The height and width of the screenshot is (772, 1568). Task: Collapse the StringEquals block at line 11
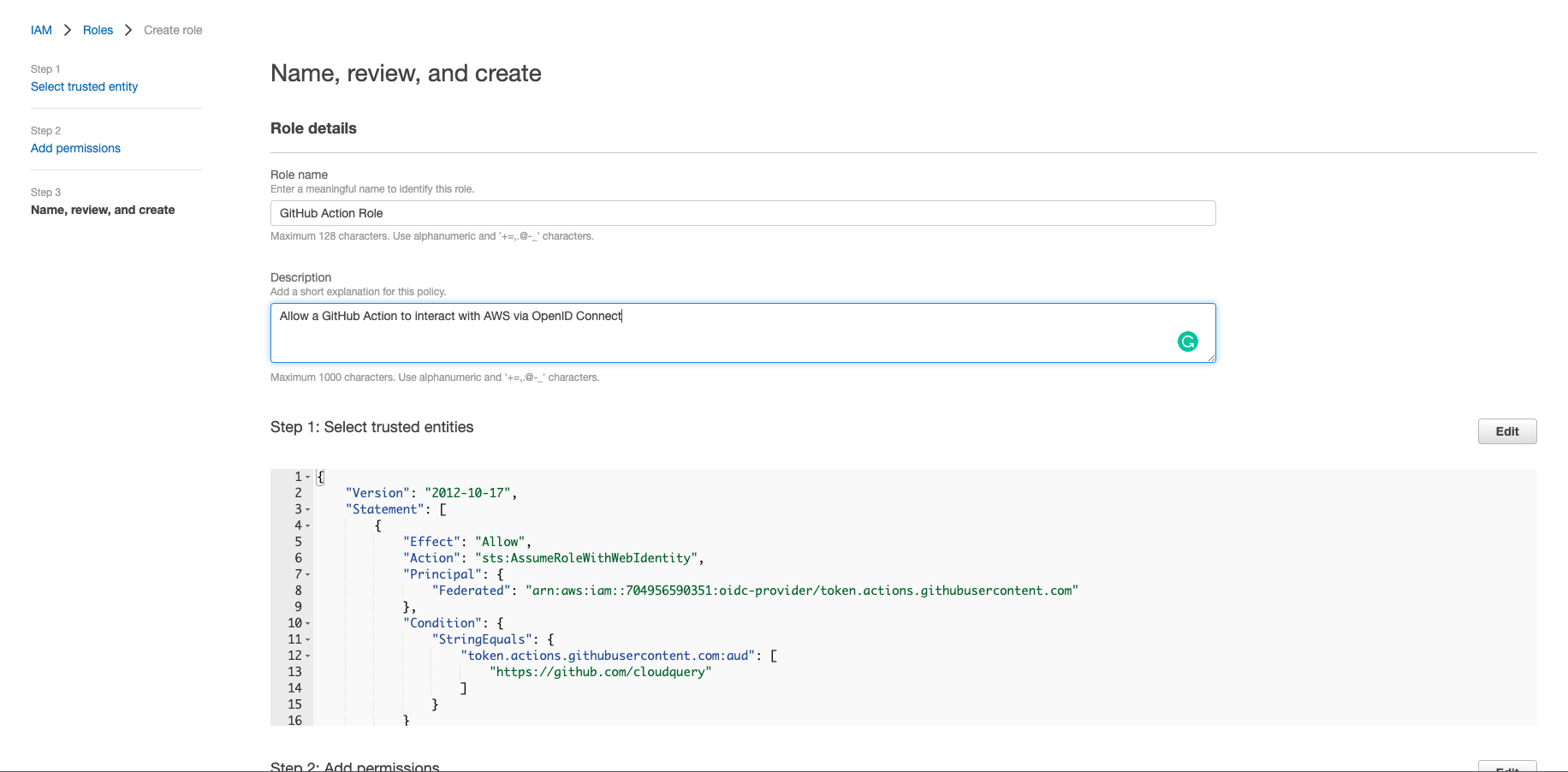pyautogui.click(x=308, y=640)
